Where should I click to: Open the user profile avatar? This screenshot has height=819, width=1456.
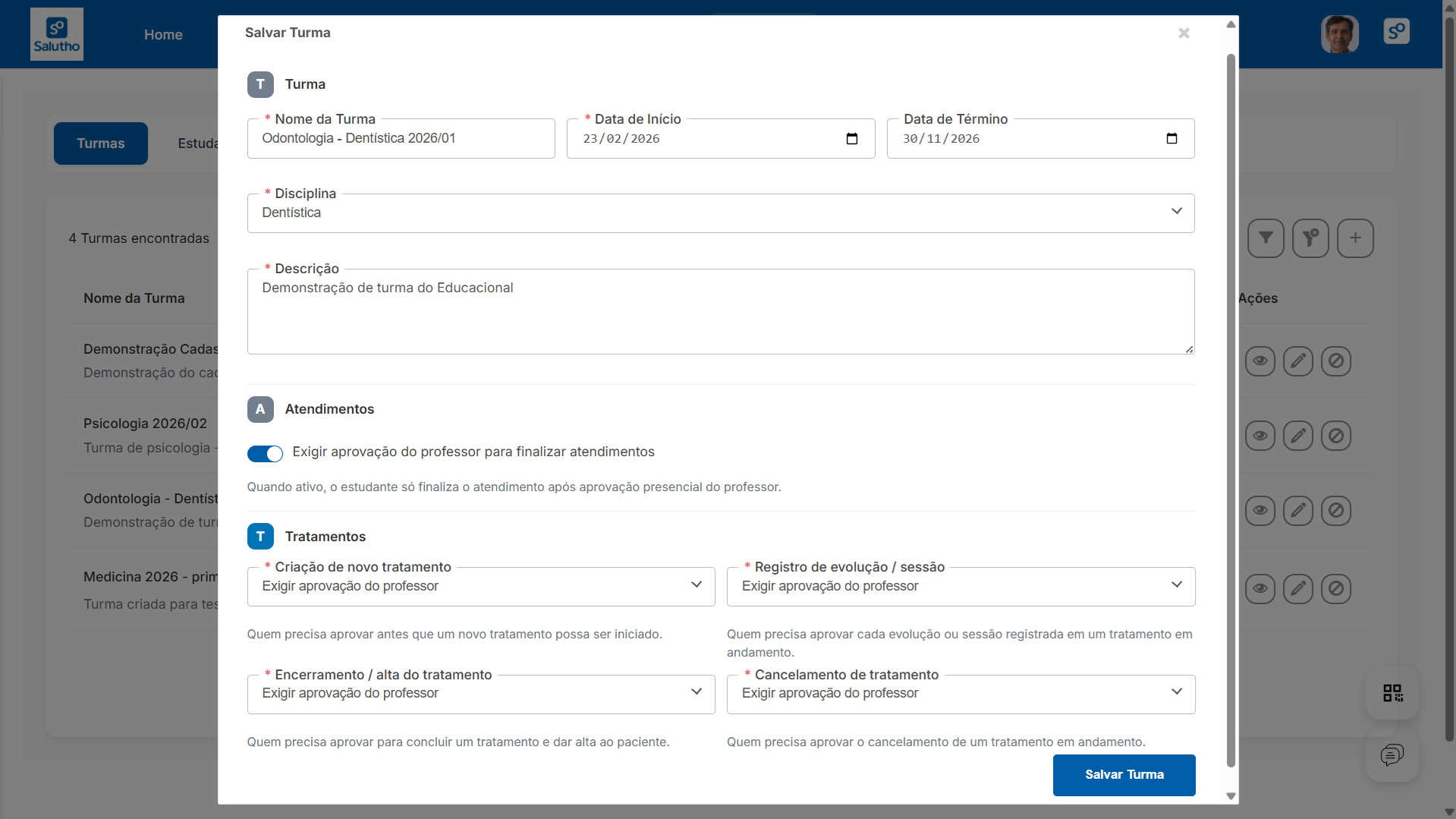point(1340,34)
